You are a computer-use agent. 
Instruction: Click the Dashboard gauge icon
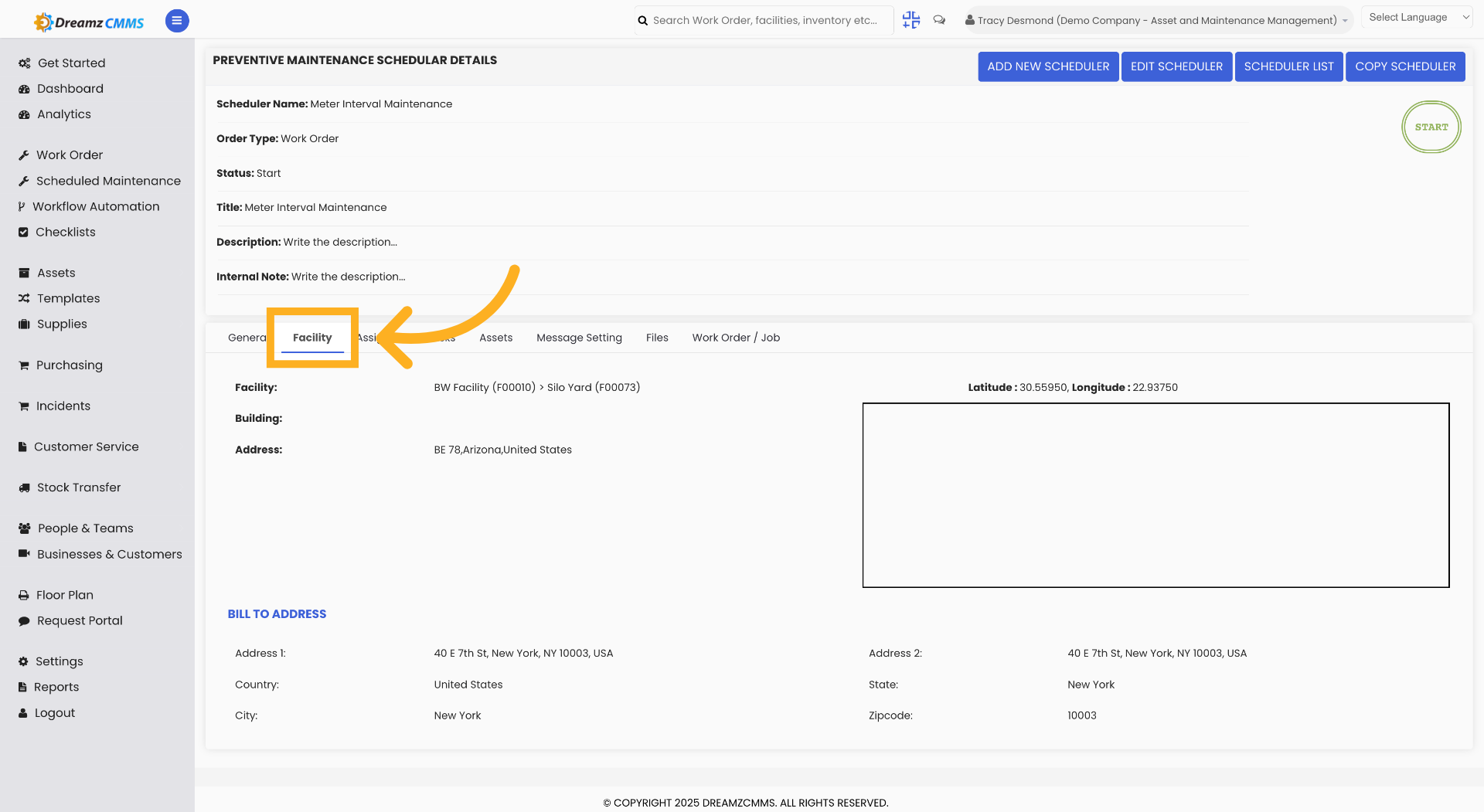24,89
